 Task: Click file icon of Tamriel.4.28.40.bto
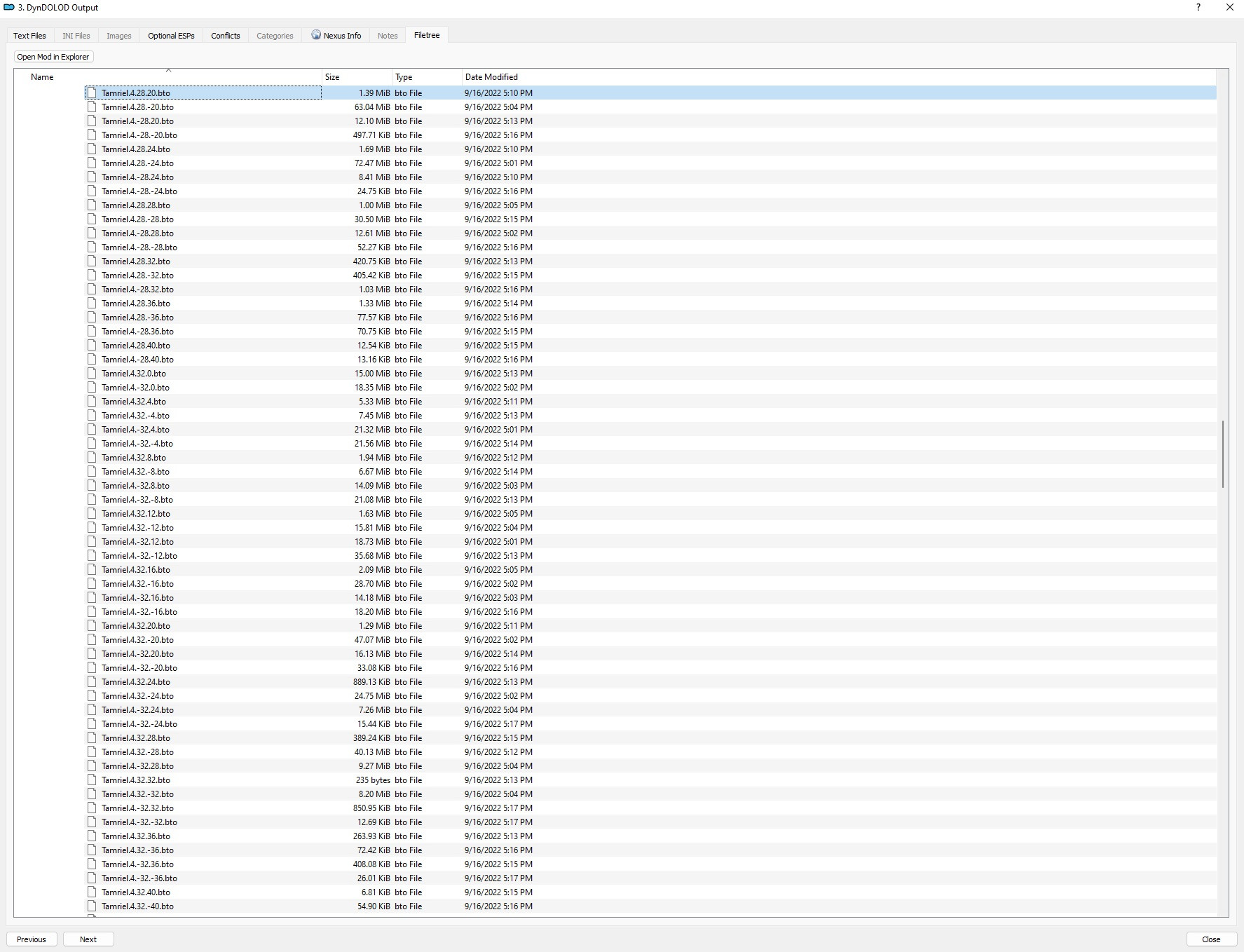click(x=92, y=345)
